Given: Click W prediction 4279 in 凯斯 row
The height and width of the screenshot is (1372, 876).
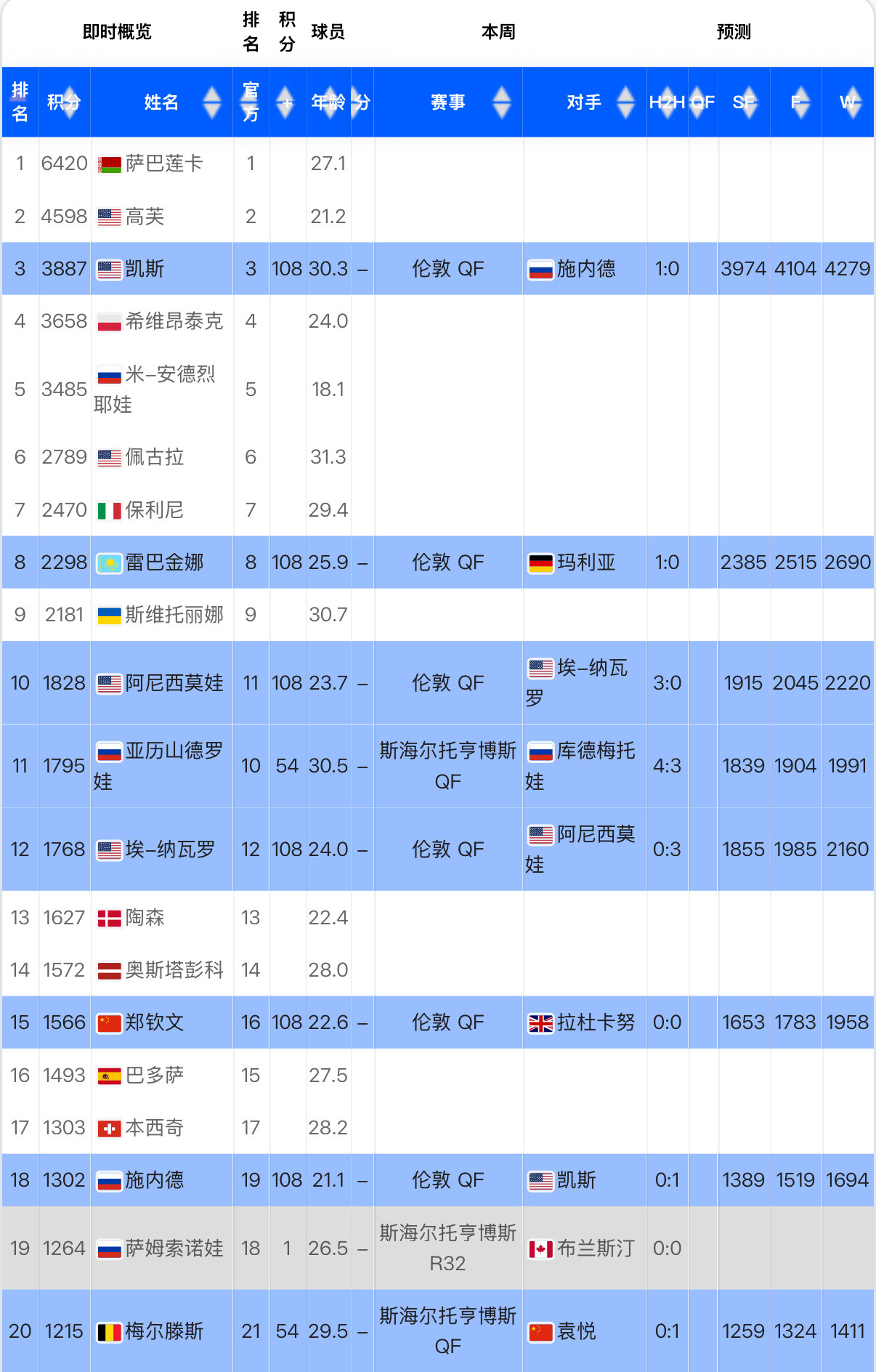Looking at the screenshot, I should tap(848, 269).
